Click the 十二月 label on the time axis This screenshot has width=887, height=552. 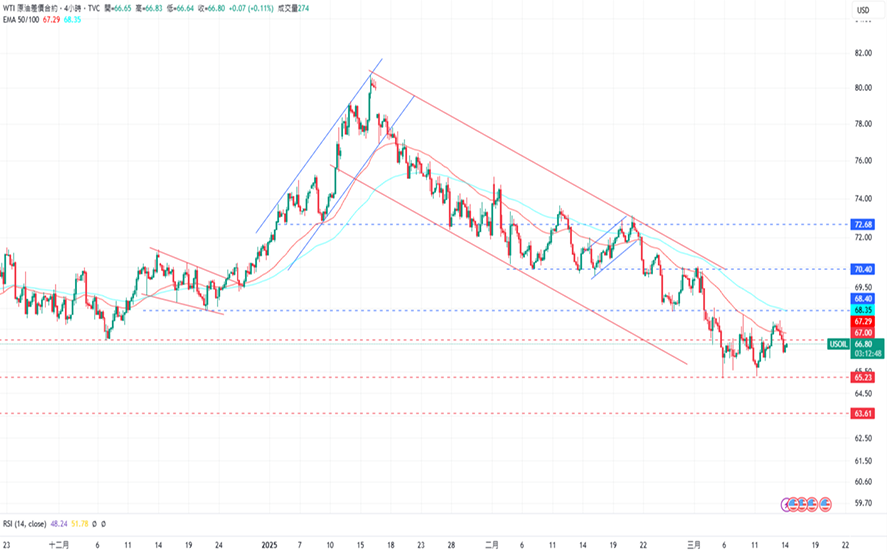tap(59, 545)
